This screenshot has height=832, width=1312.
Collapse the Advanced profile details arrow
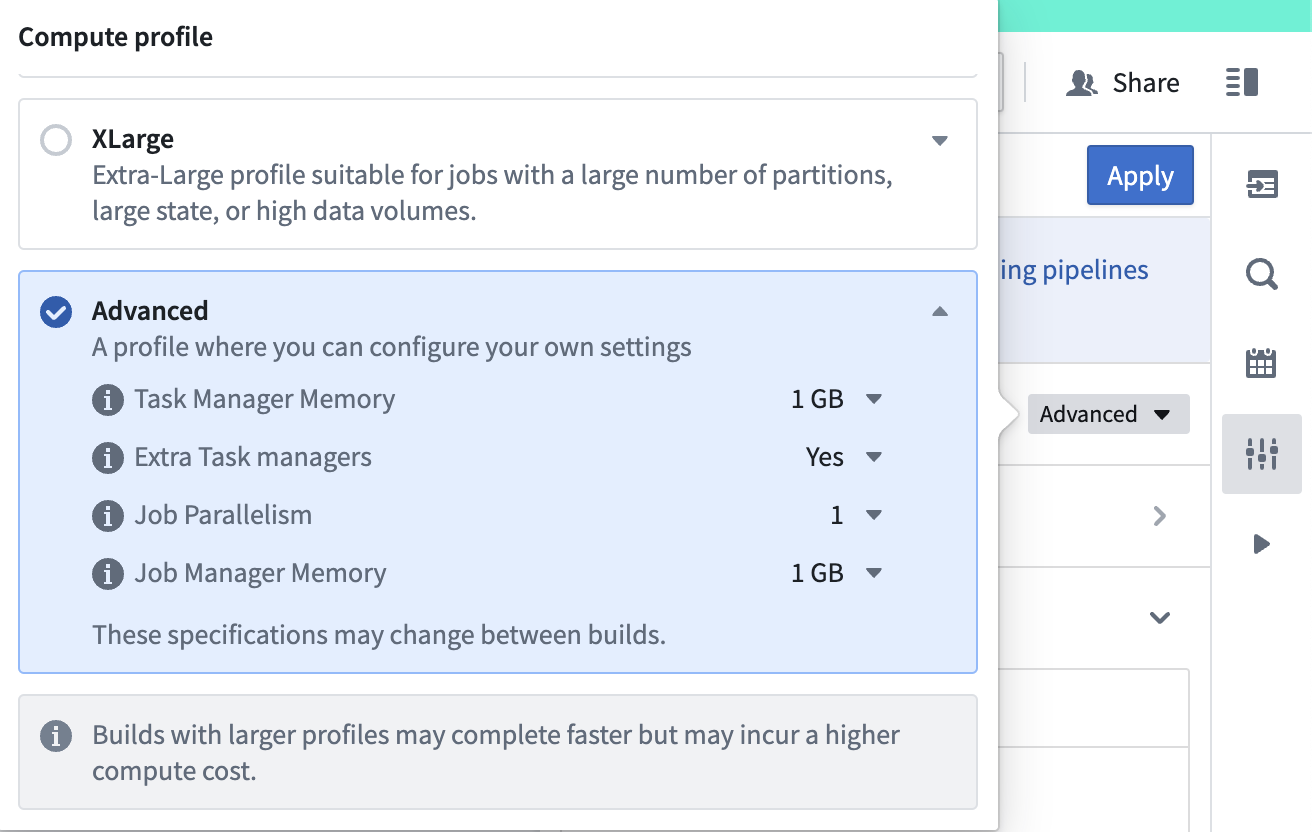pyautogui.click(x=939, y=312)
